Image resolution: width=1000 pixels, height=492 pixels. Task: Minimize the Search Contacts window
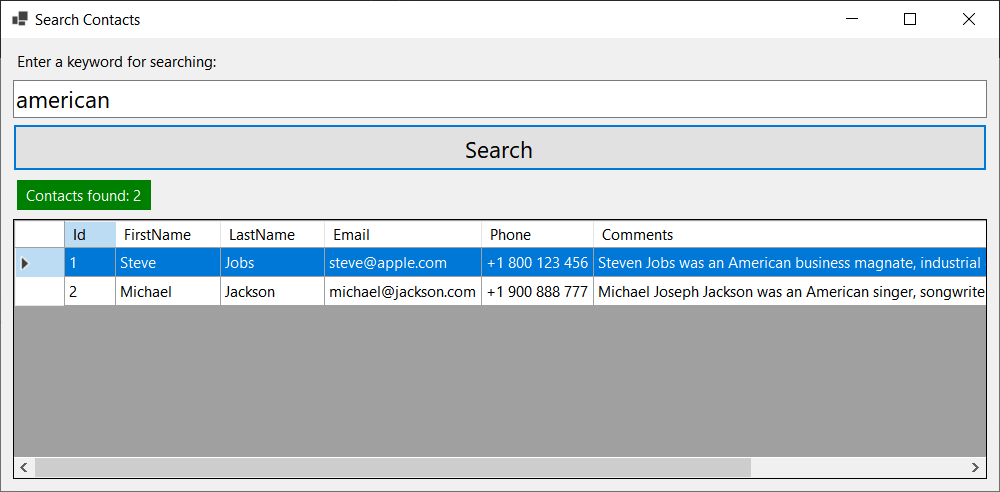851,19
